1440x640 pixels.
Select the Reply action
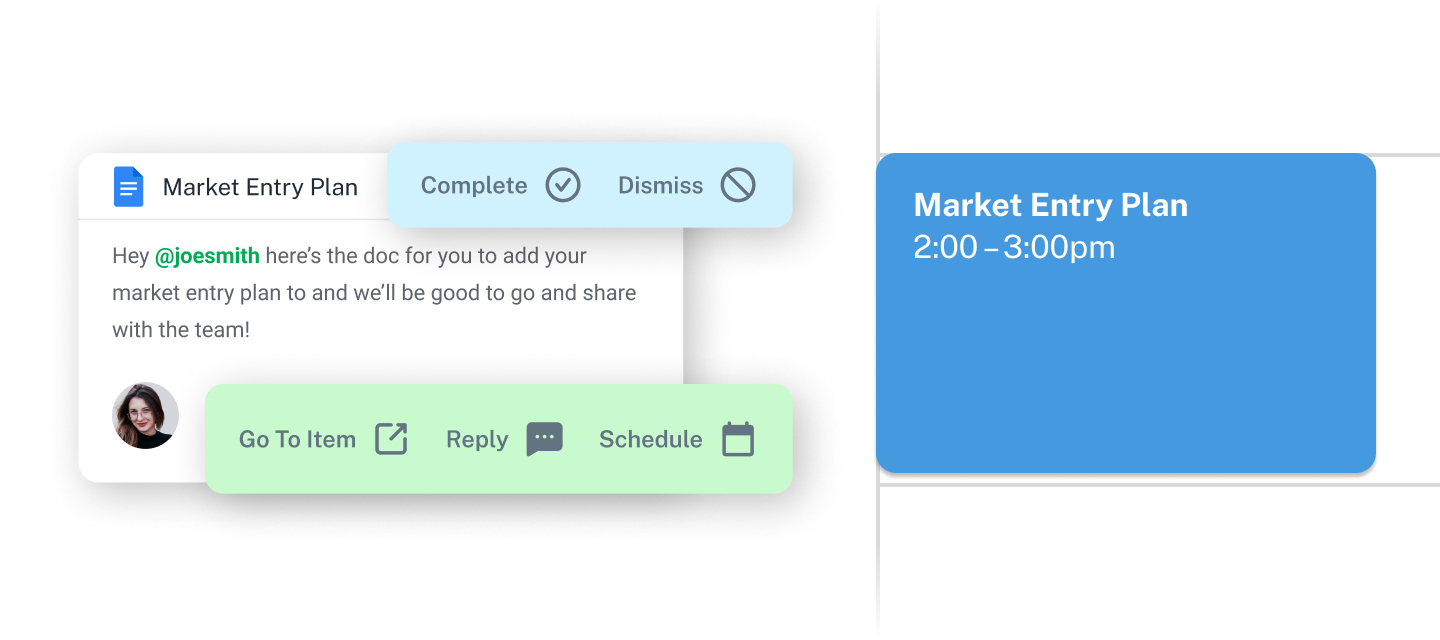pos(477,440)
